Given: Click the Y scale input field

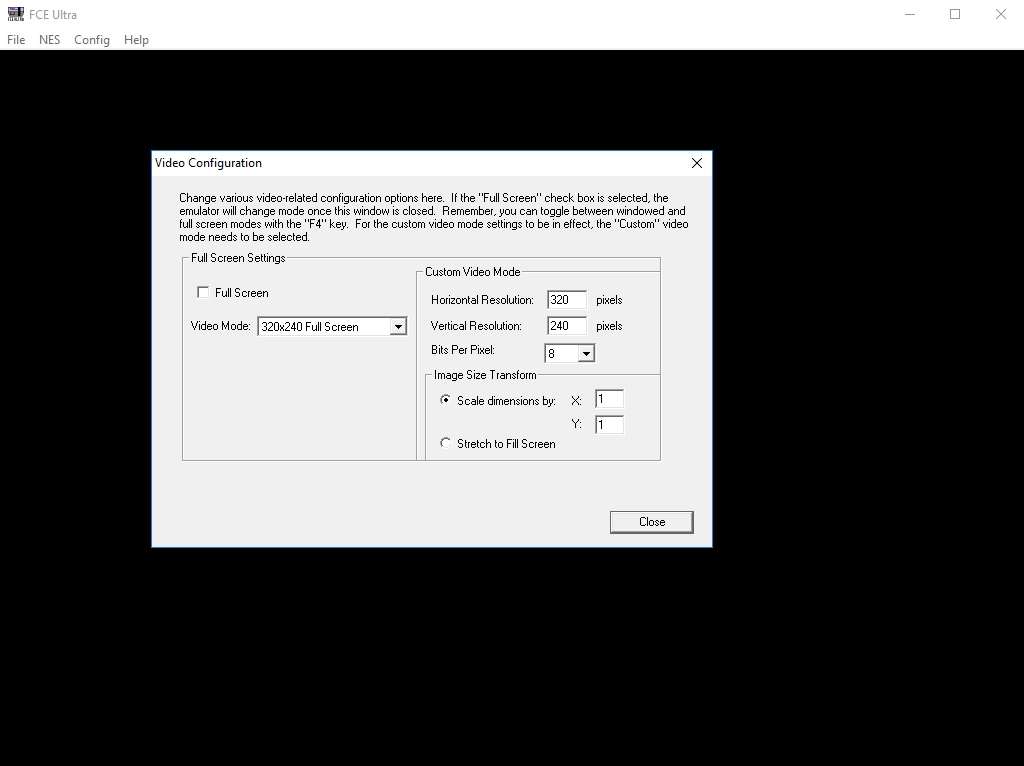Looking at the screenshot, I should pyautogui.click(x=609, y=424).
